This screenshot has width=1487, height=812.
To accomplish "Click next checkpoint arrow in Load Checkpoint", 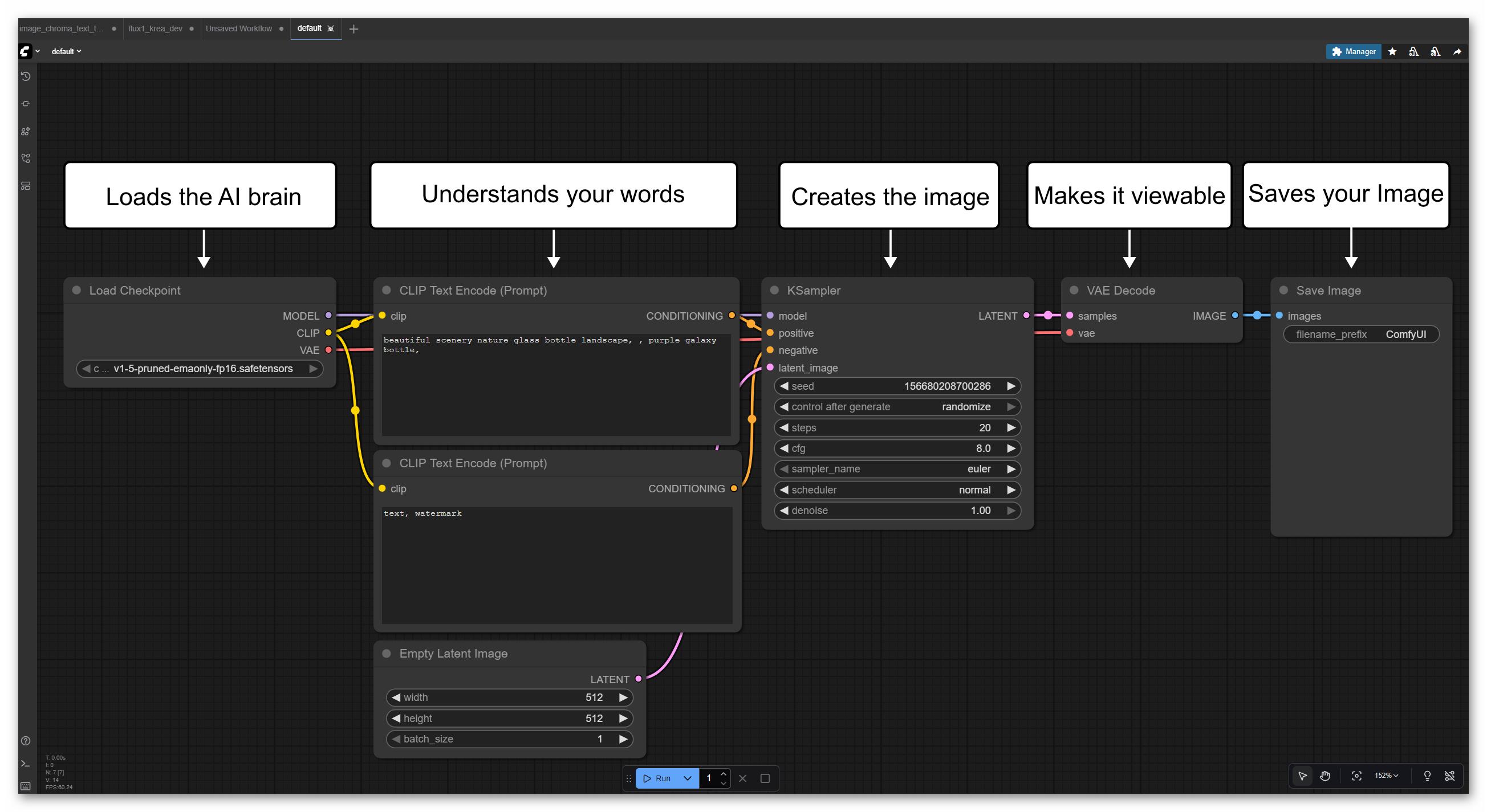I will (313, 369).
